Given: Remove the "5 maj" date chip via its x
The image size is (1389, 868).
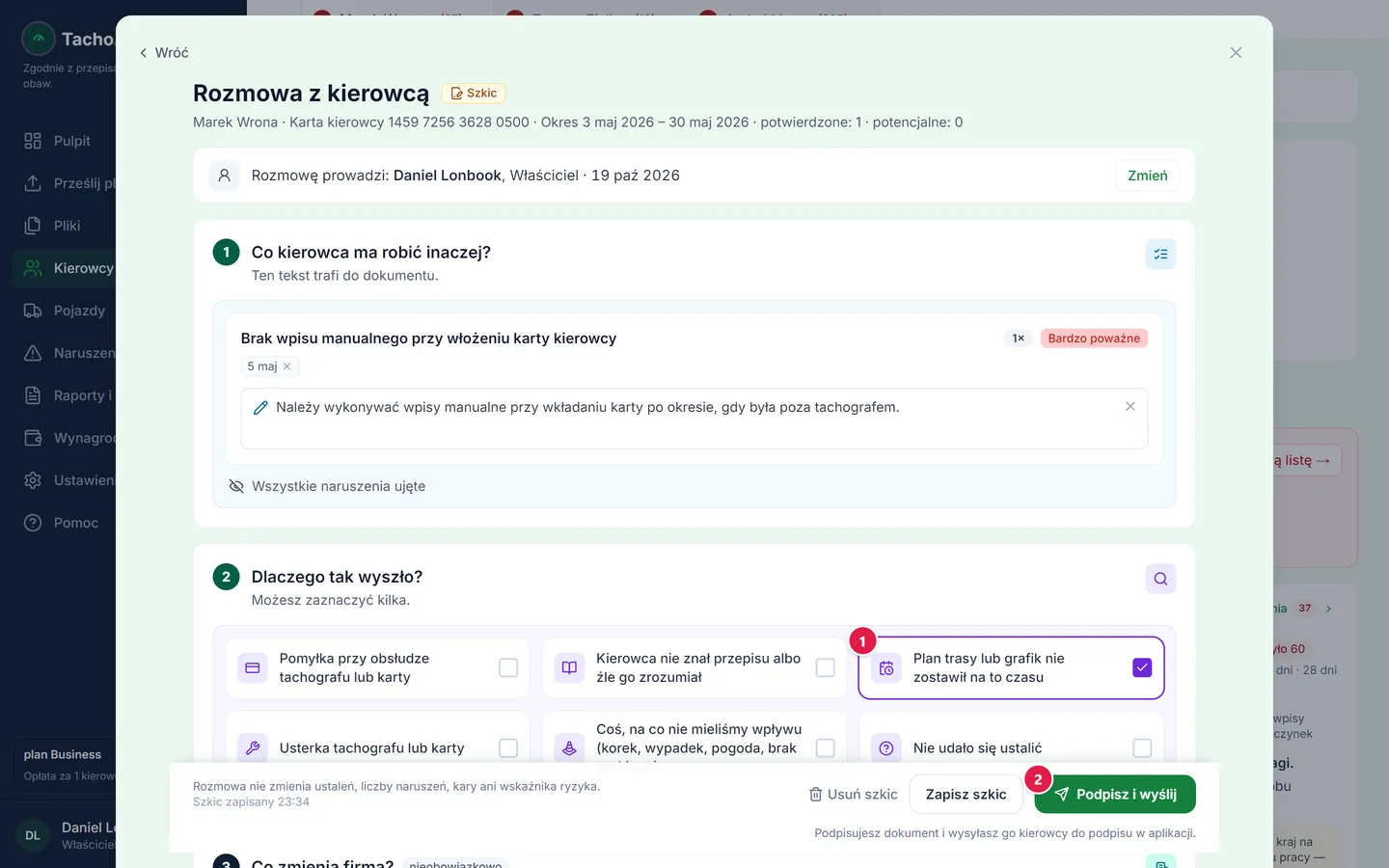Looking at the screenshot, I should 286,366.
